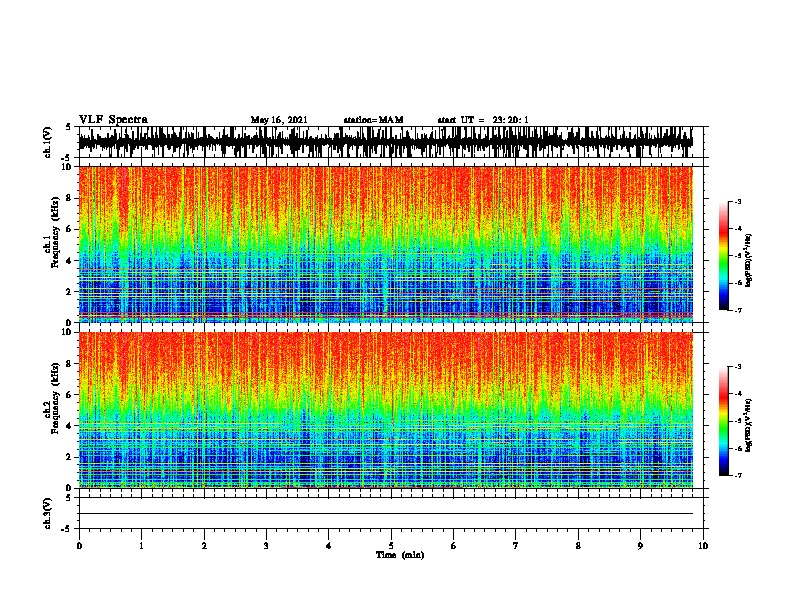Click the "station=MAM" label
This screenshot has width=792, height=612.
(x=373, y=120)
